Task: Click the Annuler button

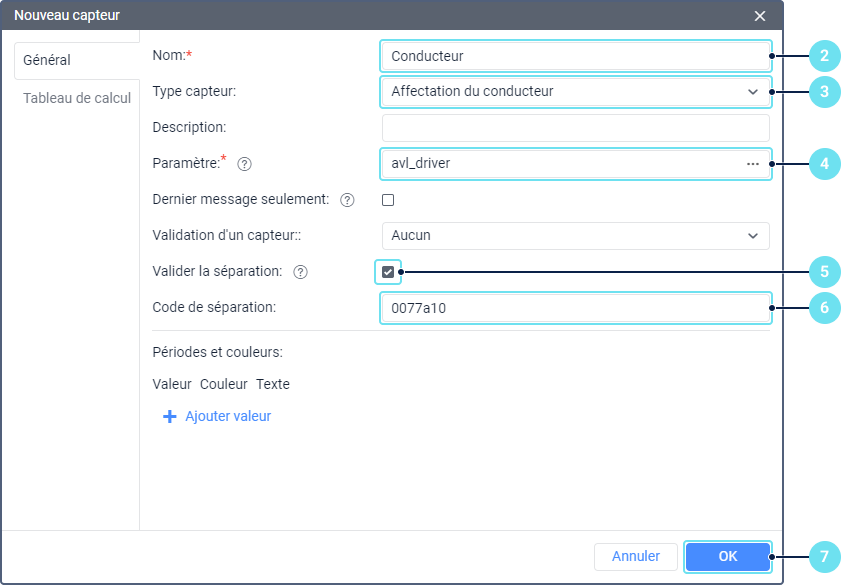Action: pyautogui.click(x=635, y=556)
